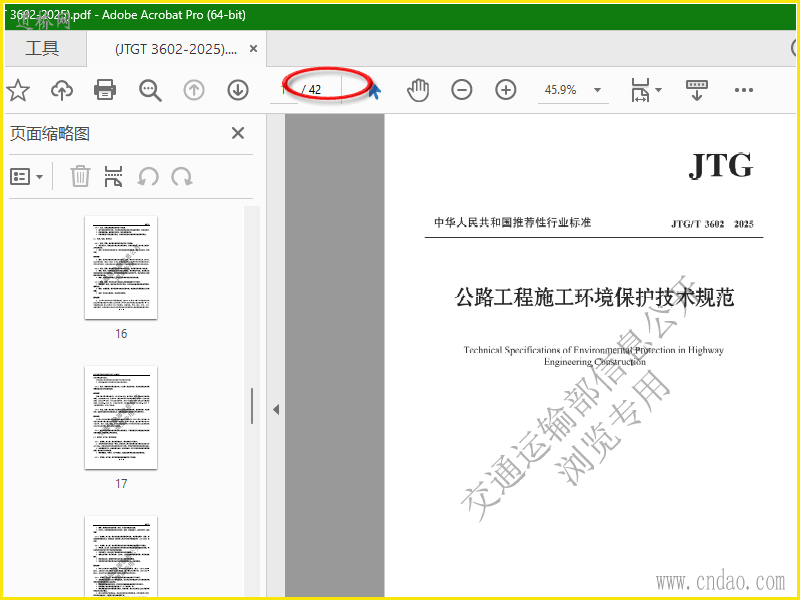Click the fit page width icon
Image resolution: width=800 pixels, height=600 pixels.
pos(641,90)
